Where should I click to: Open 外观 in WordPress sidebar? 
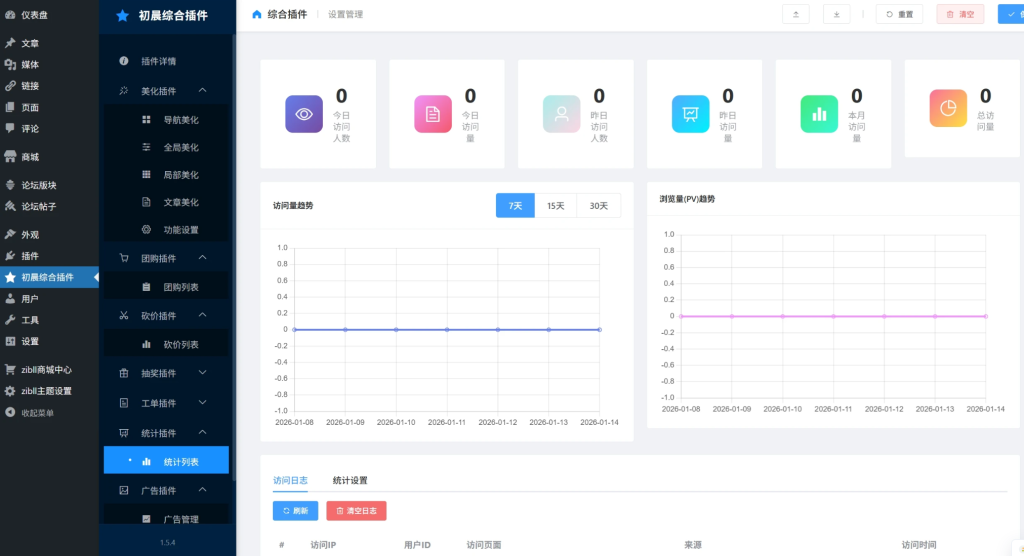tap(49, 234)
